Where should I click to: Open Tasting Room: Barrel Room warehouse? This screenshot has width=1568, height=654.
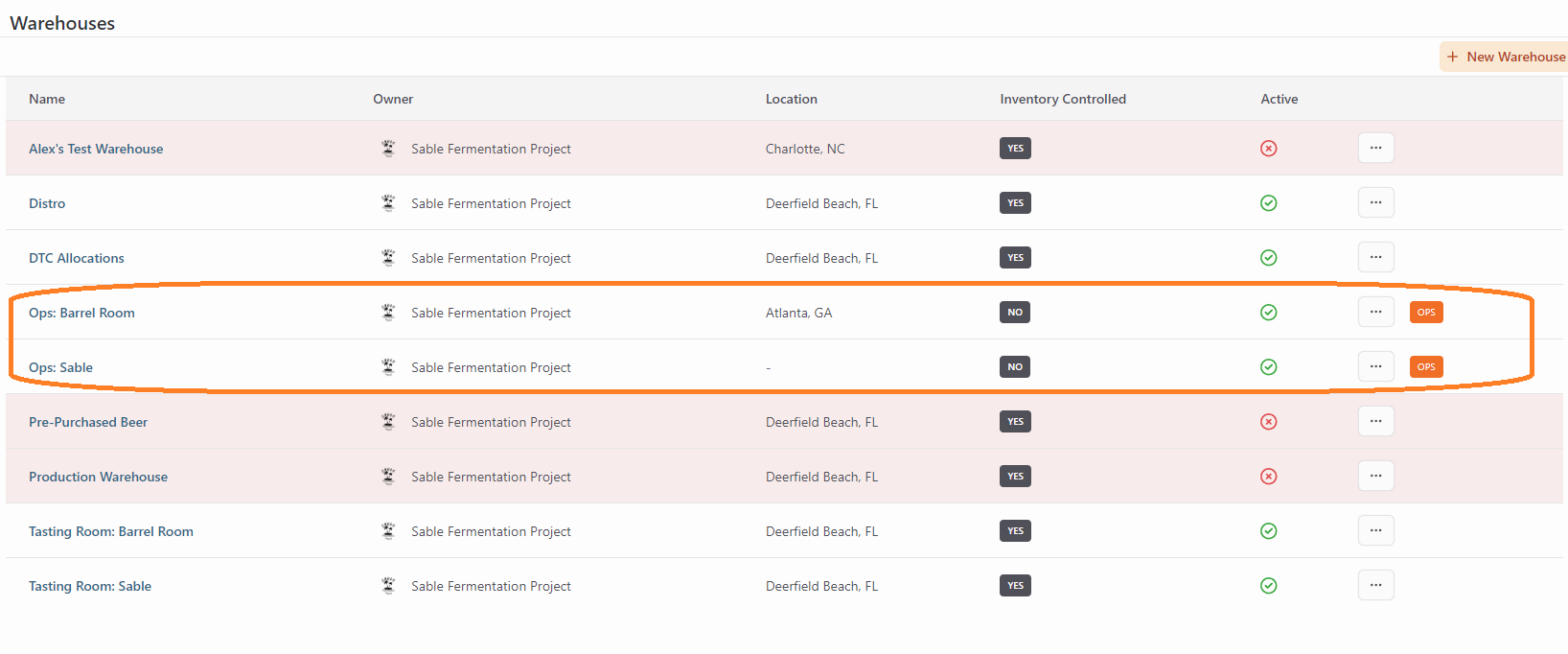(111, 531)
